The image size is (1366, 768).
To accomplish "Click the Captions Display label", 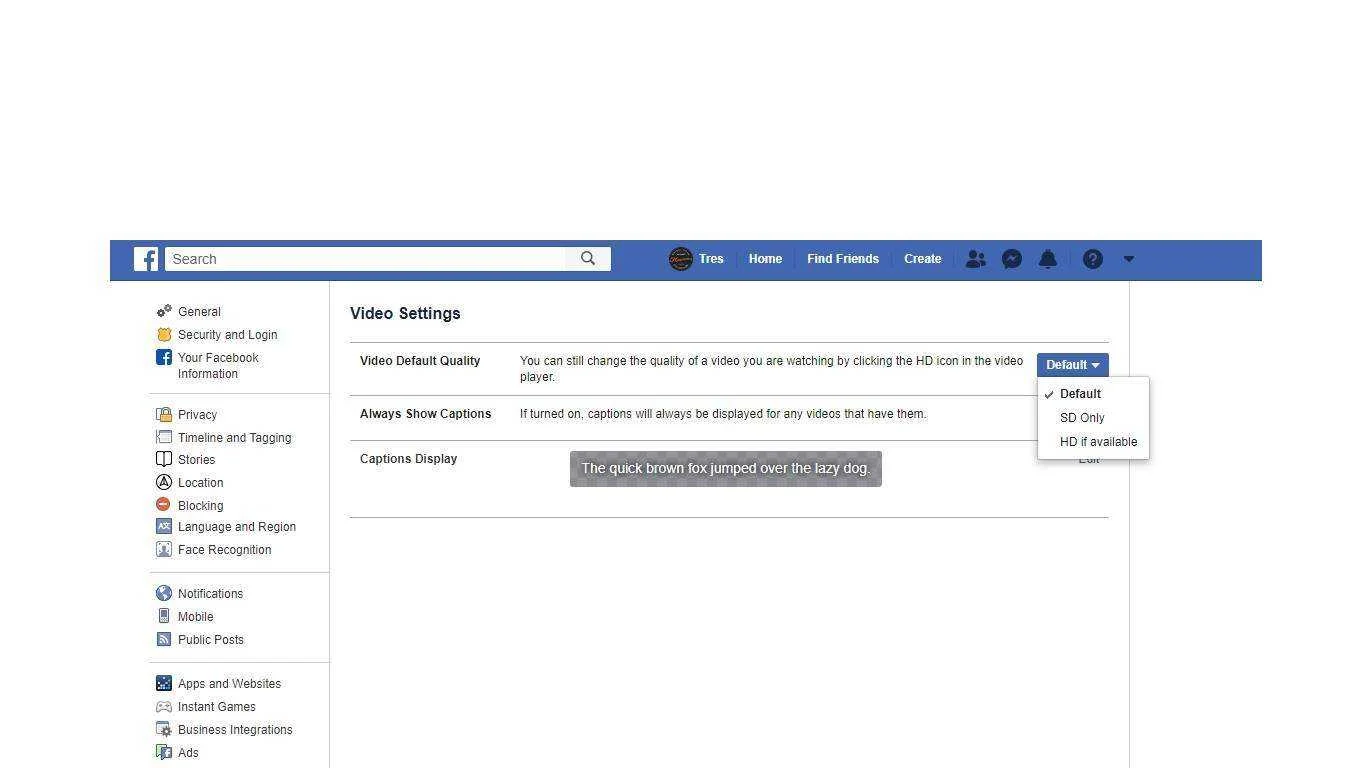I will click(x=408, y=459).
